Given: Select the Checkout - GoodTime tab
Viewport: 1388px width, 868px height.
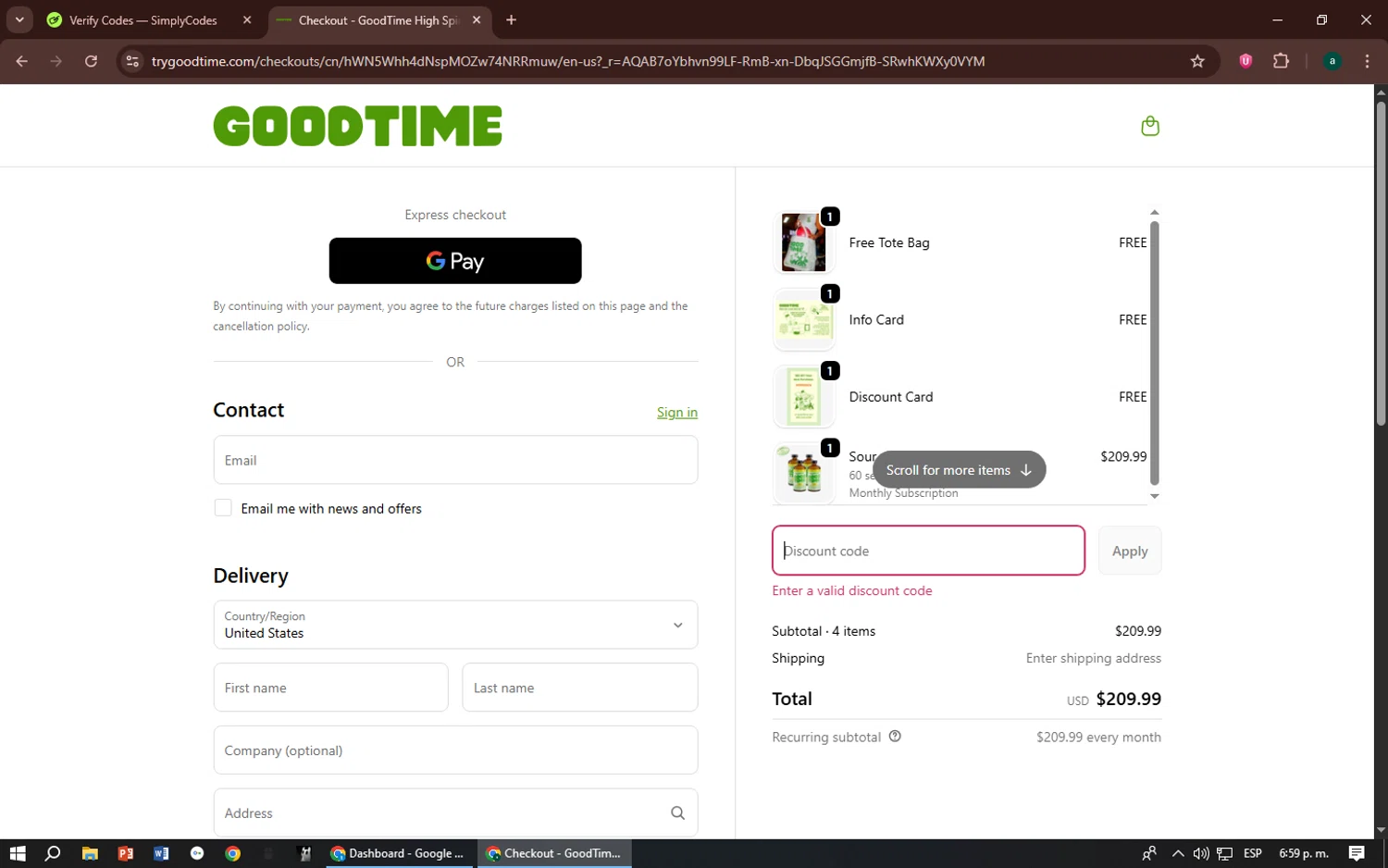Looking at the screenshot, I should pos(378,20).
